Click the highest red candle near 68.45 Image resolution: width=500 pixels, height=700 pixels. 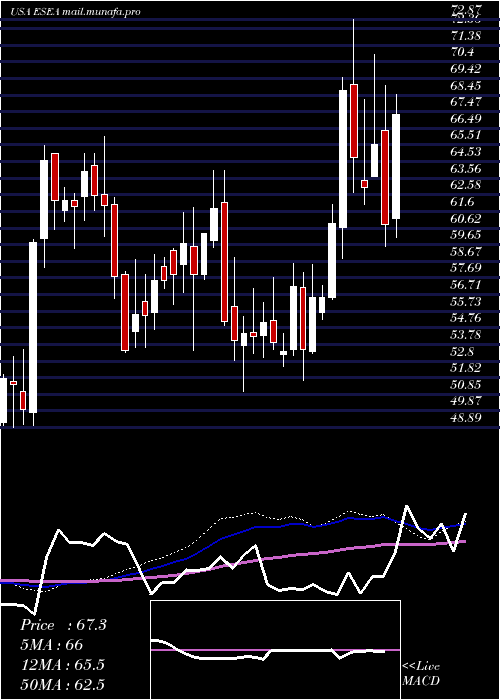pyautogui.click(x=354, y=121)
